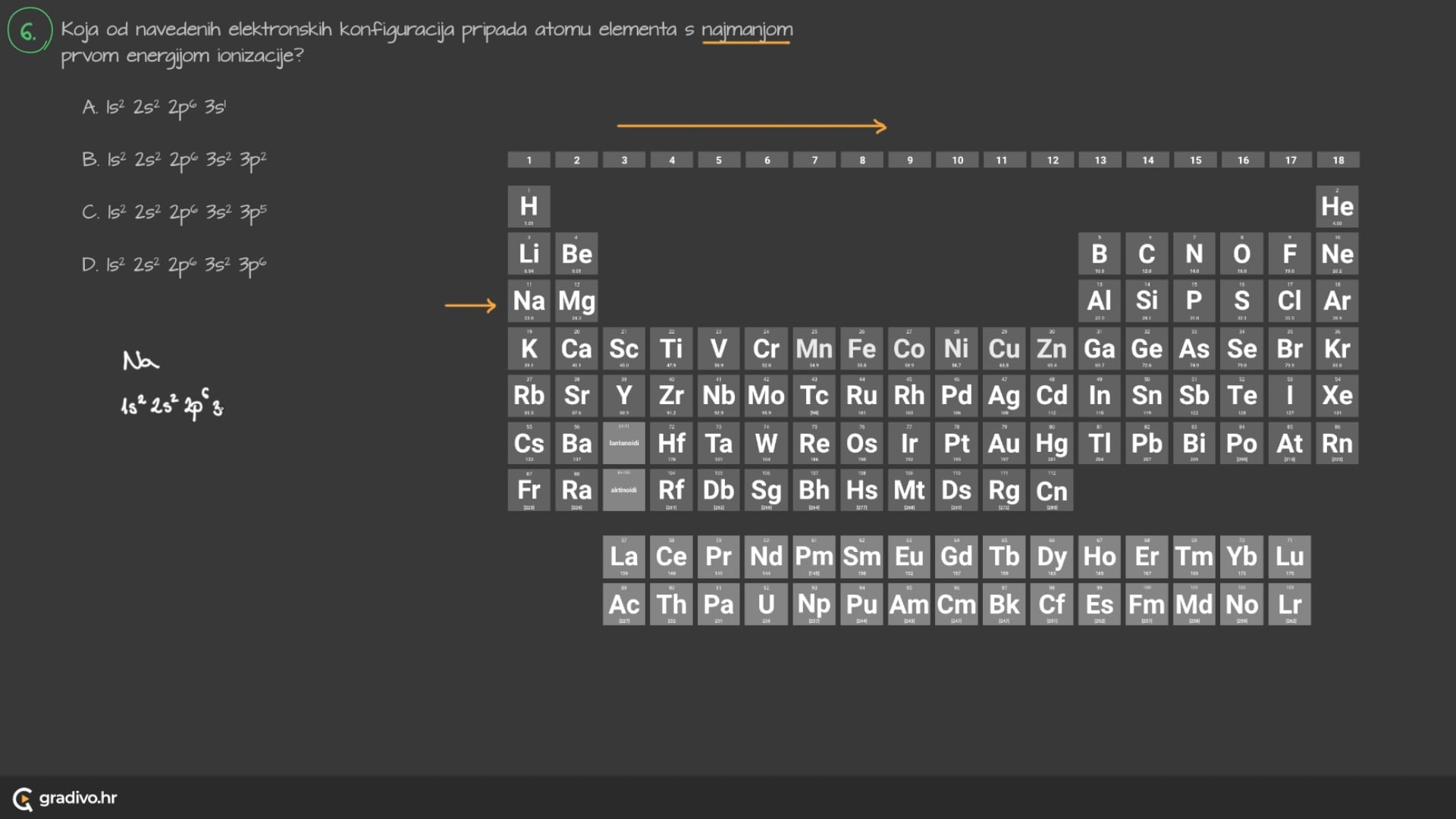This screenshot has width=1456, height=819.
Task: Select answer option A configuration
Action: tap(154, 108)
